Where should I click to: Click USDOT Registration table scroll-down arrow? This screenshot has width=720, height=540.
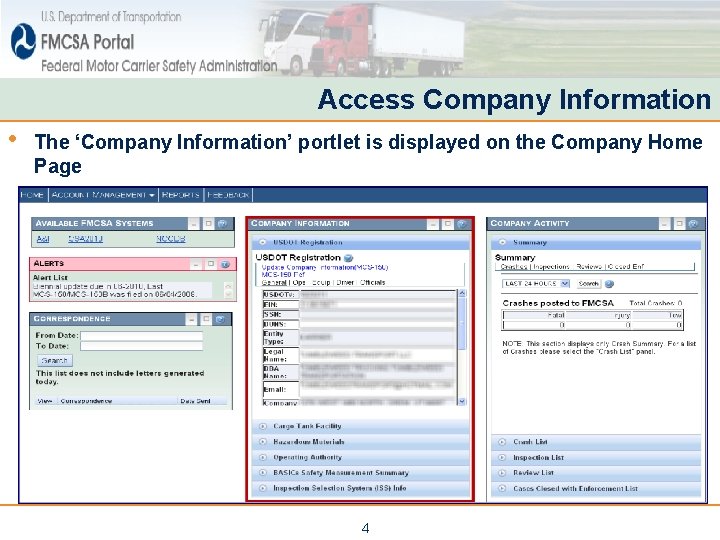coord(462,402)
